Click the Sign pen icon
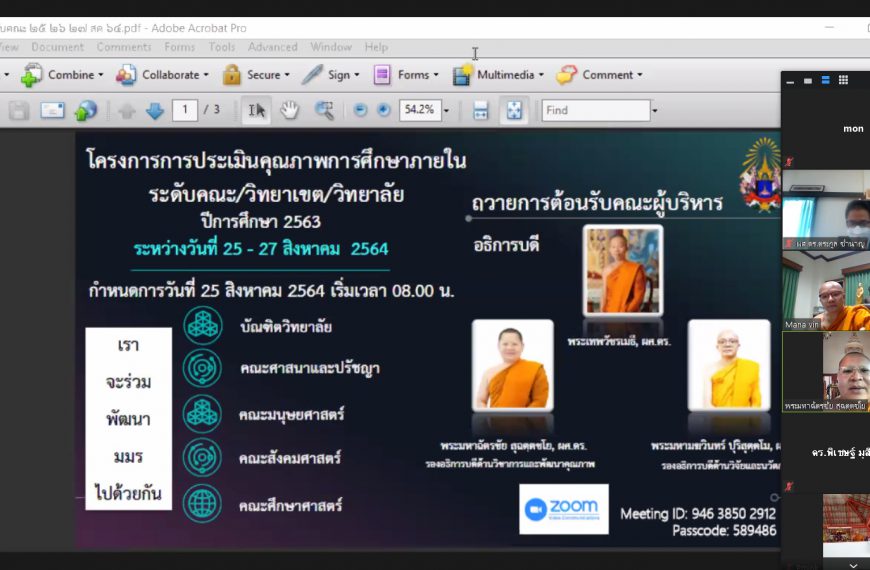The image size is (870, 570). 312,74
